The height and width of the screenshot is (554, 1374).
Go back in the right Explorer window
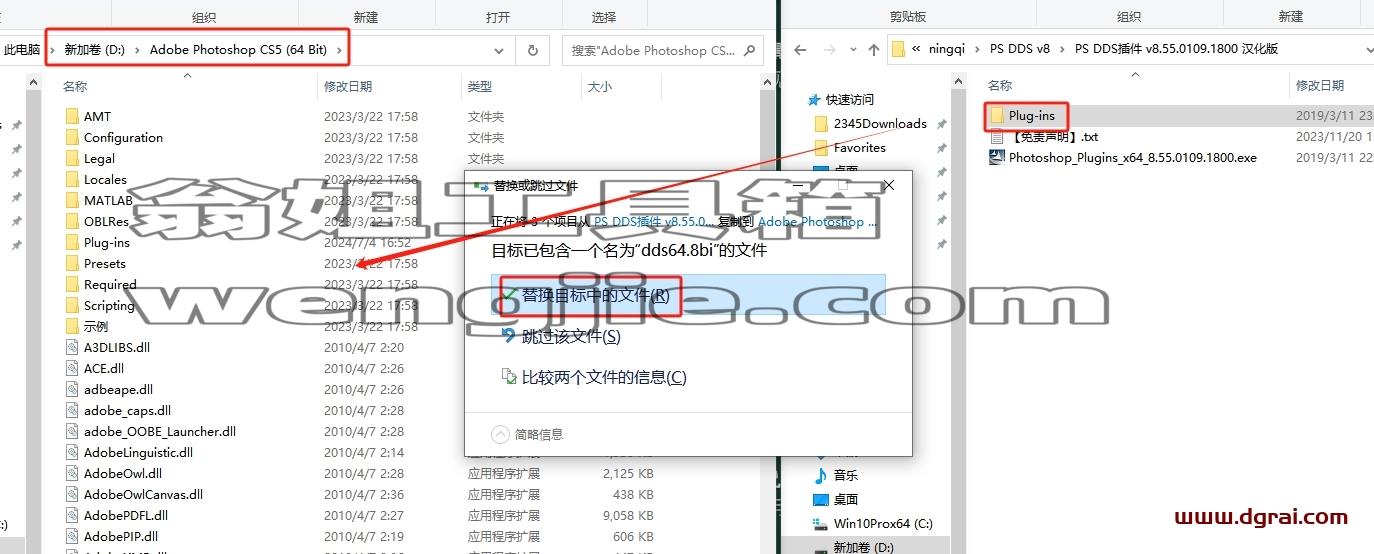pos(799,49)
